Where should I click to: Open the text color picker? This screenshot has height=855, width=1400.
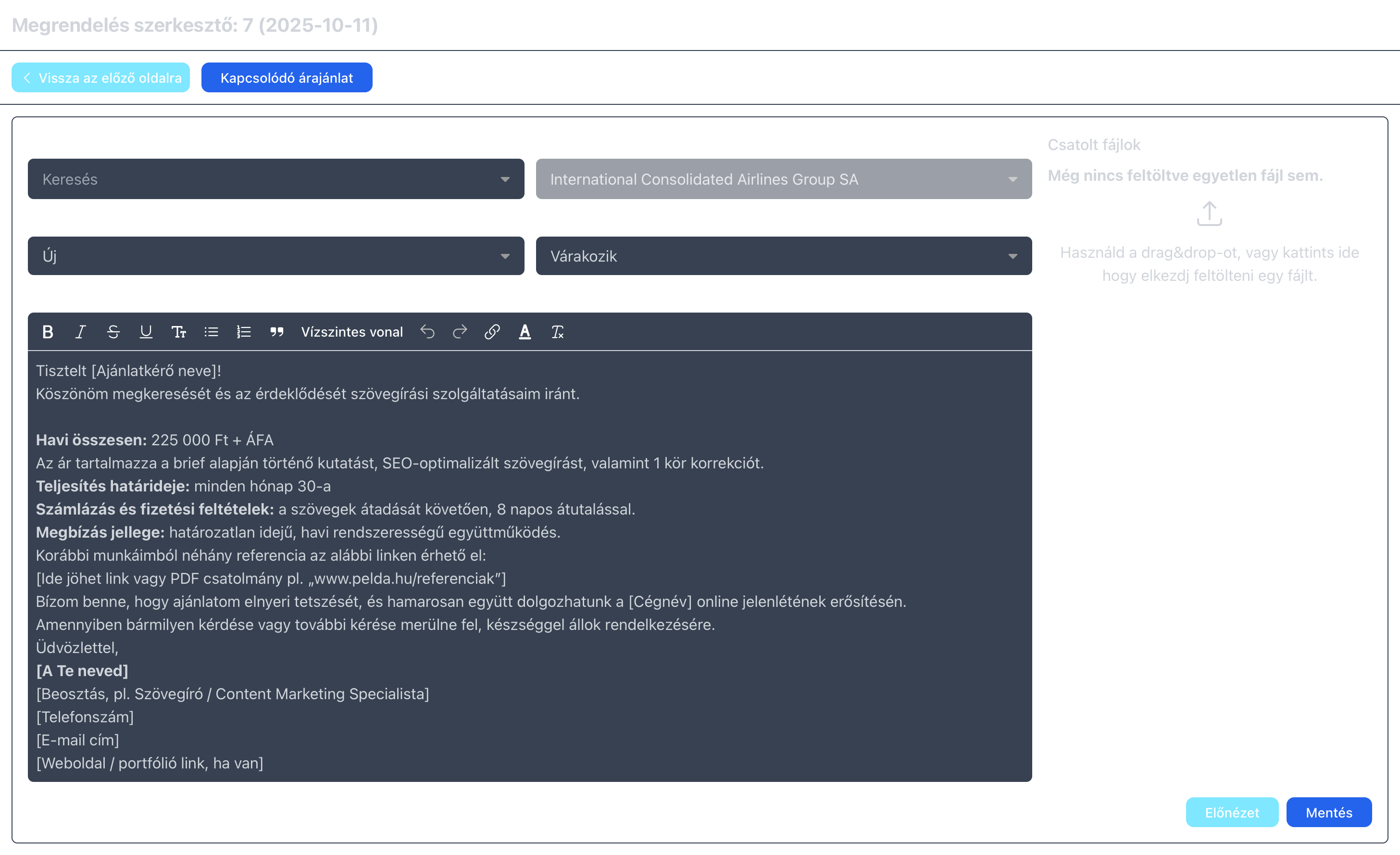tap(525, 332)
